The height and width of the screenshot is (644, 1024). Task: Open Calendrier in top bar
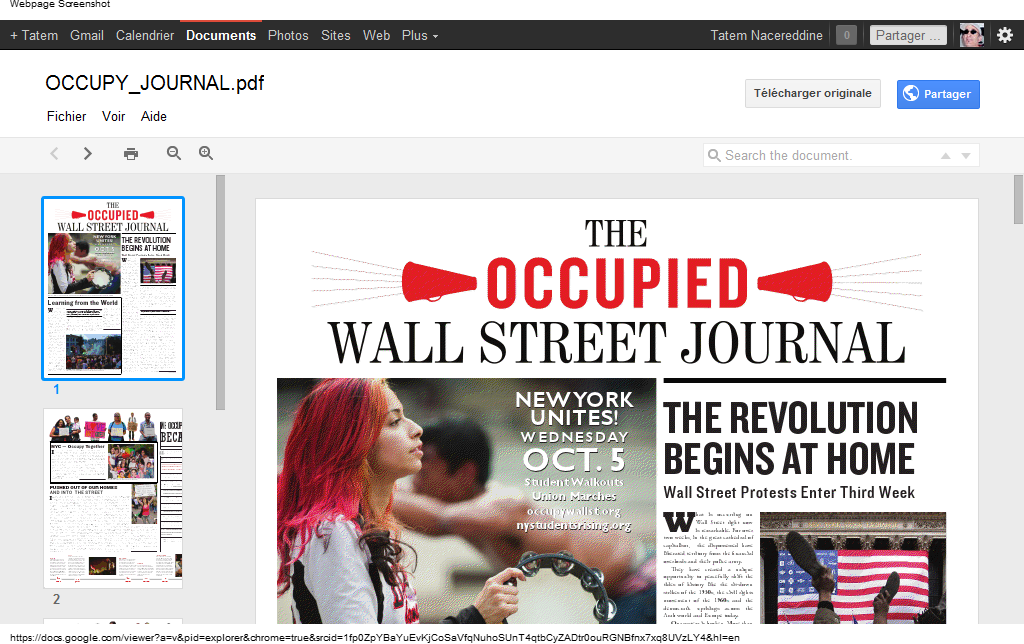coord(145,35)
